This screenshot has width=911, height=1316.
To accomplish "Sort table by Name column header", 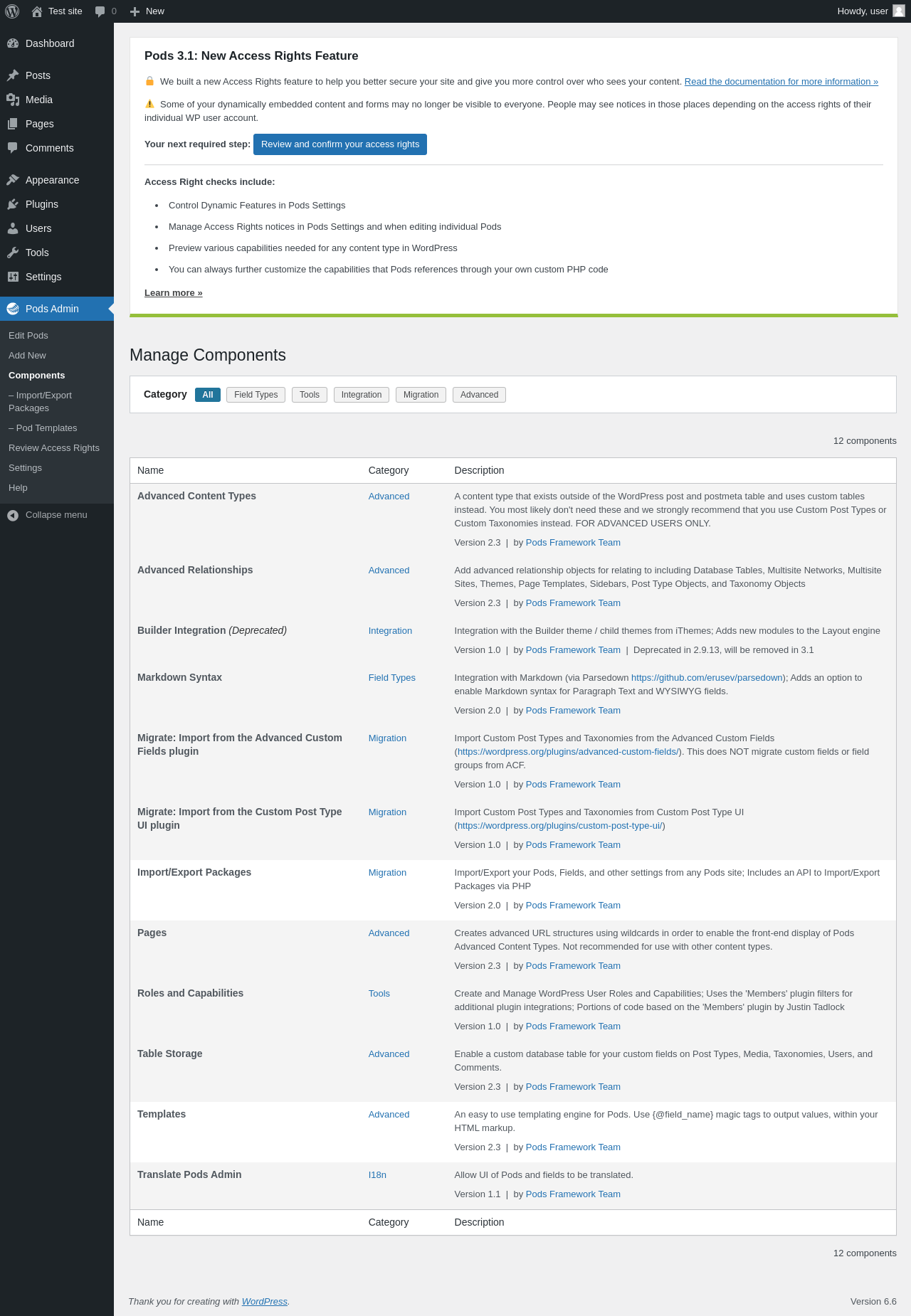I will click(x=151, y=470).
